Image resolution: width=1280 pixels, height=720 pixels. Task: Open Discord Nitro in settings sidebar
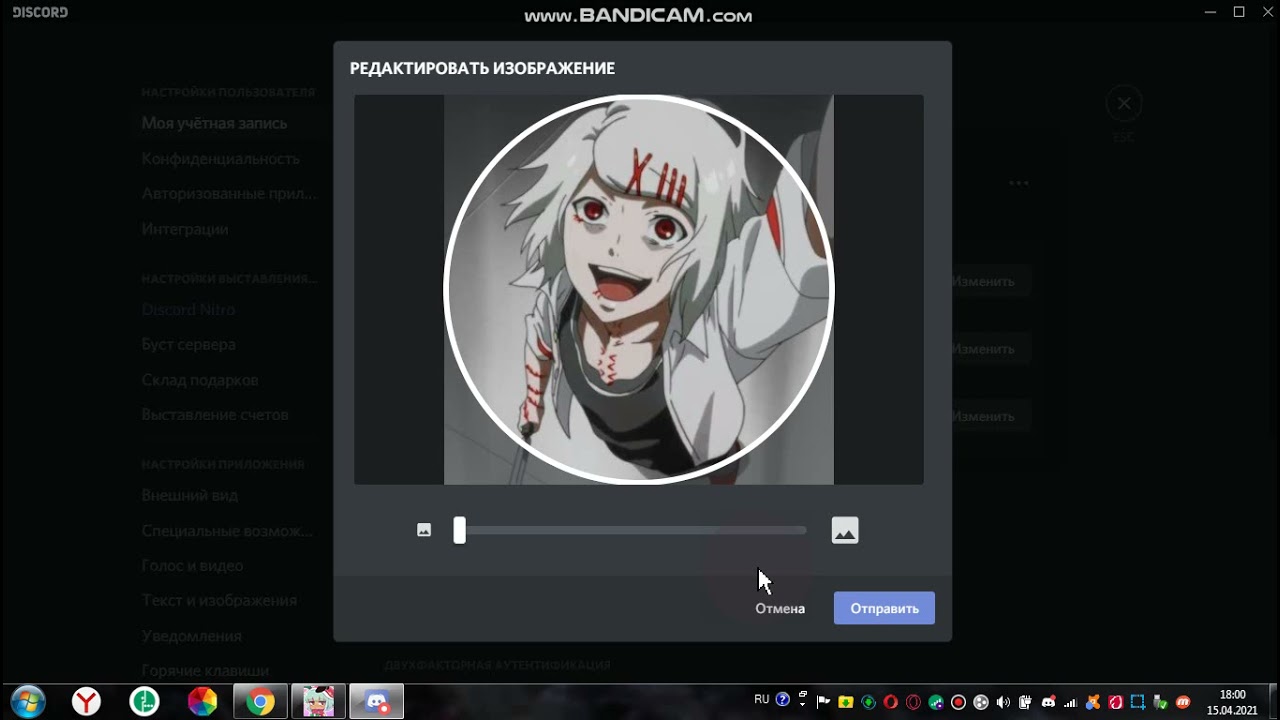tap(188, 309)
